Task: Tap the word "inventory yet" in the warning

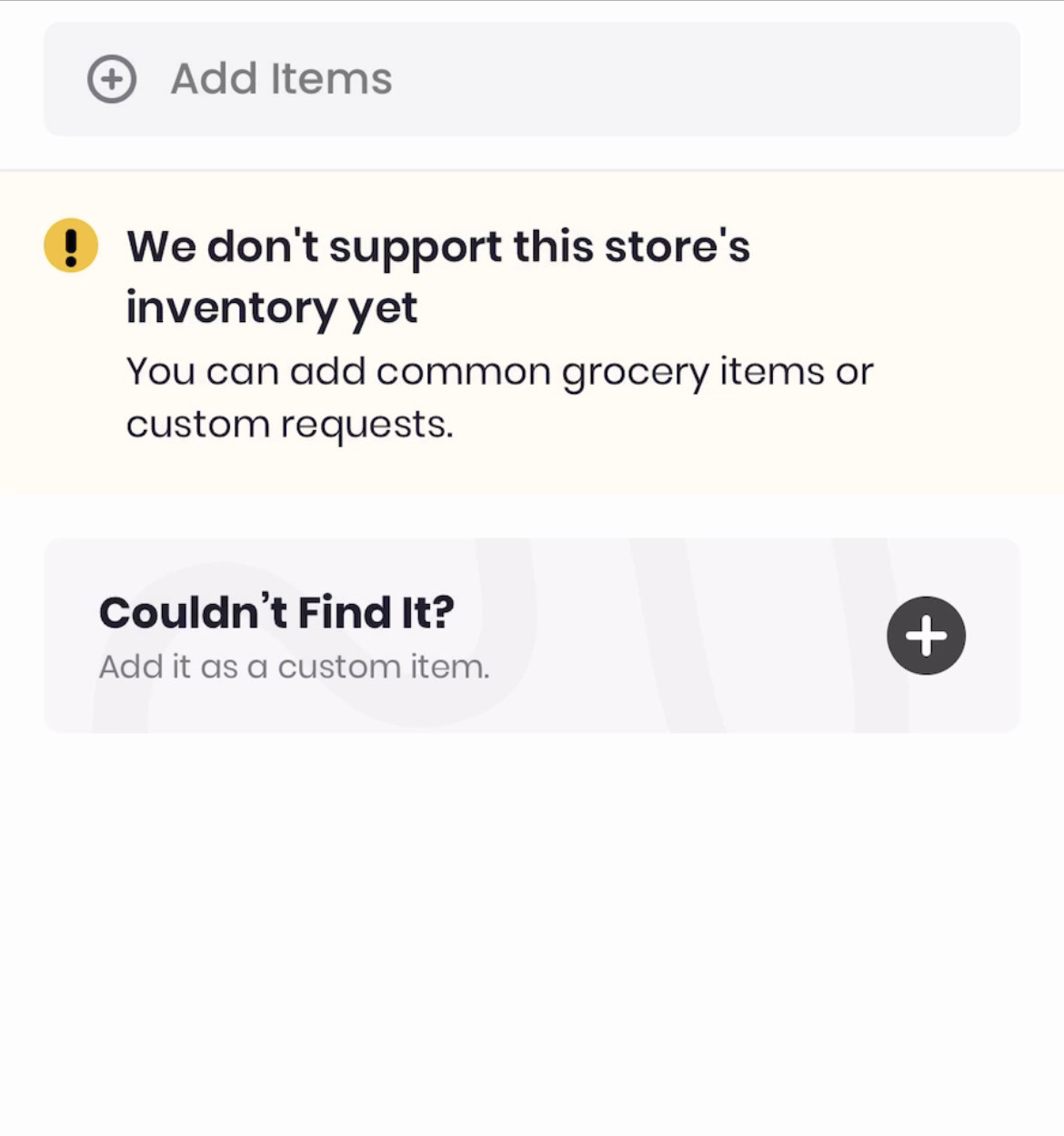Action: click(271, 307)
